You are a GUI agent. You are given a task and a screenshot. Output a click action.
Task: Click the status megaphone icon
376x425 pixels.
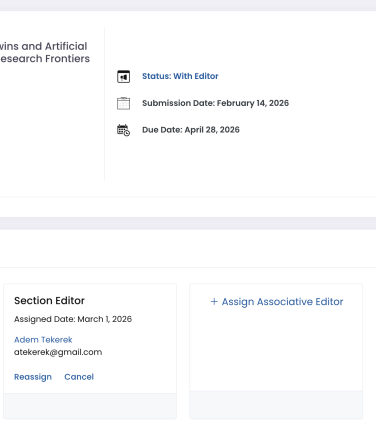(123, 76)
